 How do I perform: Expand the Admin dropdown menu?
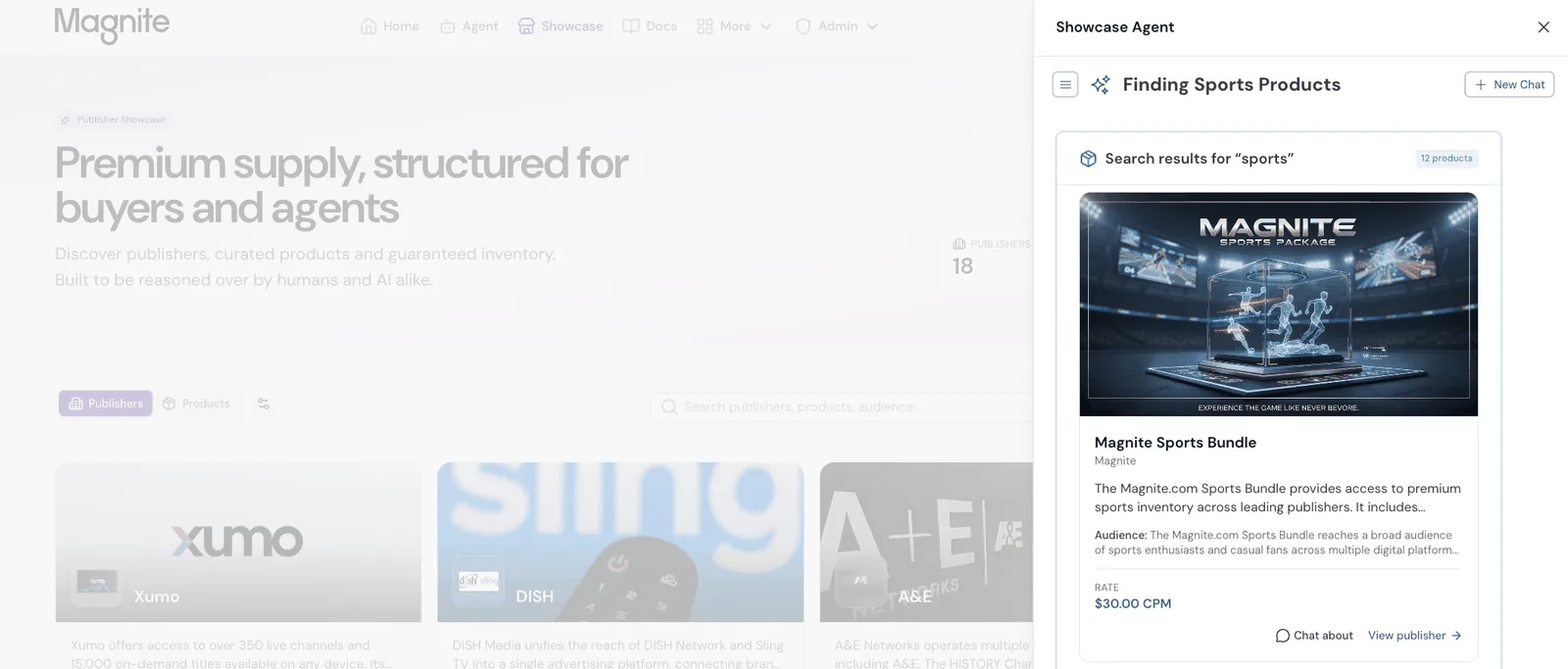[x=836, y=26]
